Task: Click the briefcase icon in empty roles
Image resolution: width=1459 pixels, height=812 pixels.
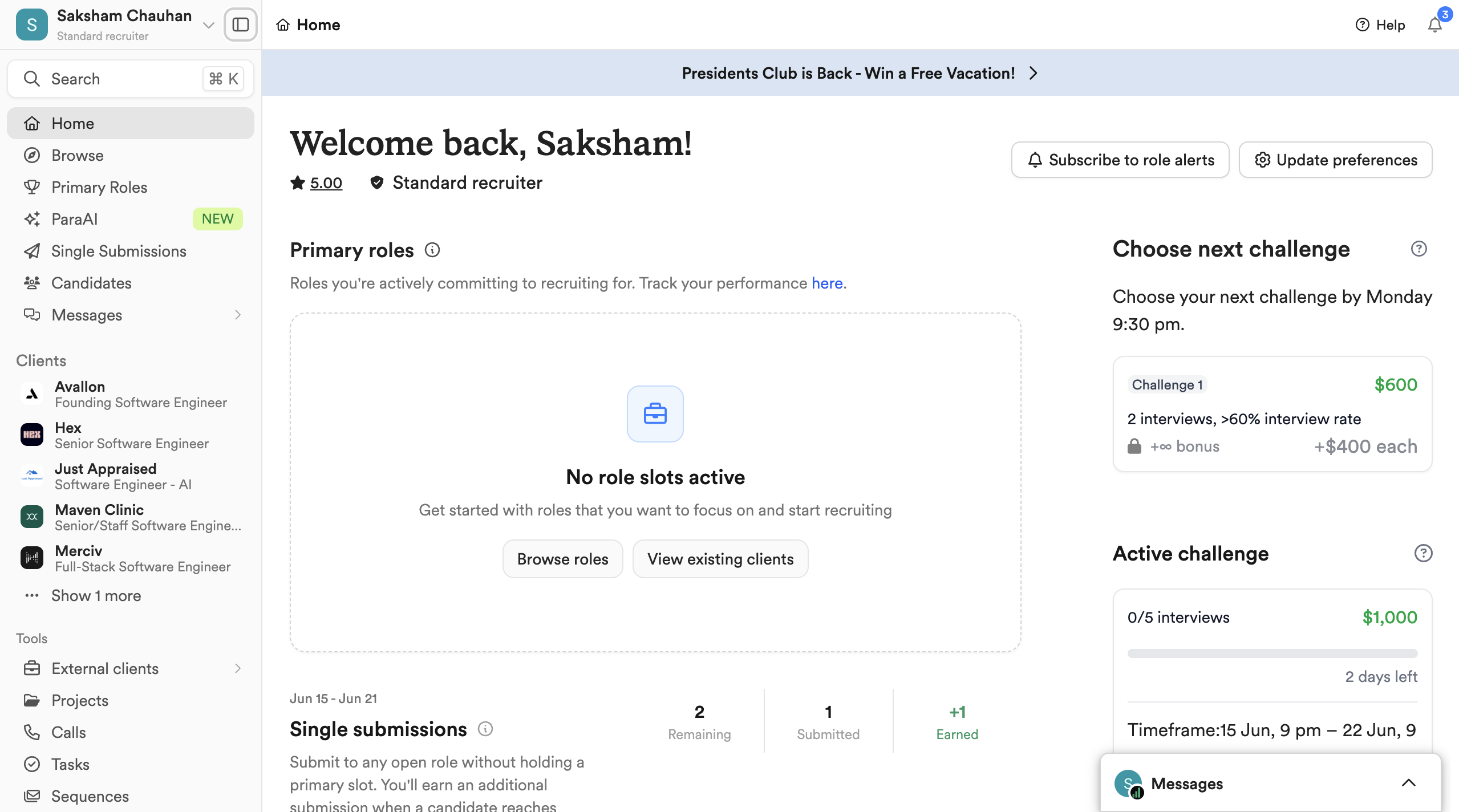Action: pyautogui.click(x=655, y=414)
